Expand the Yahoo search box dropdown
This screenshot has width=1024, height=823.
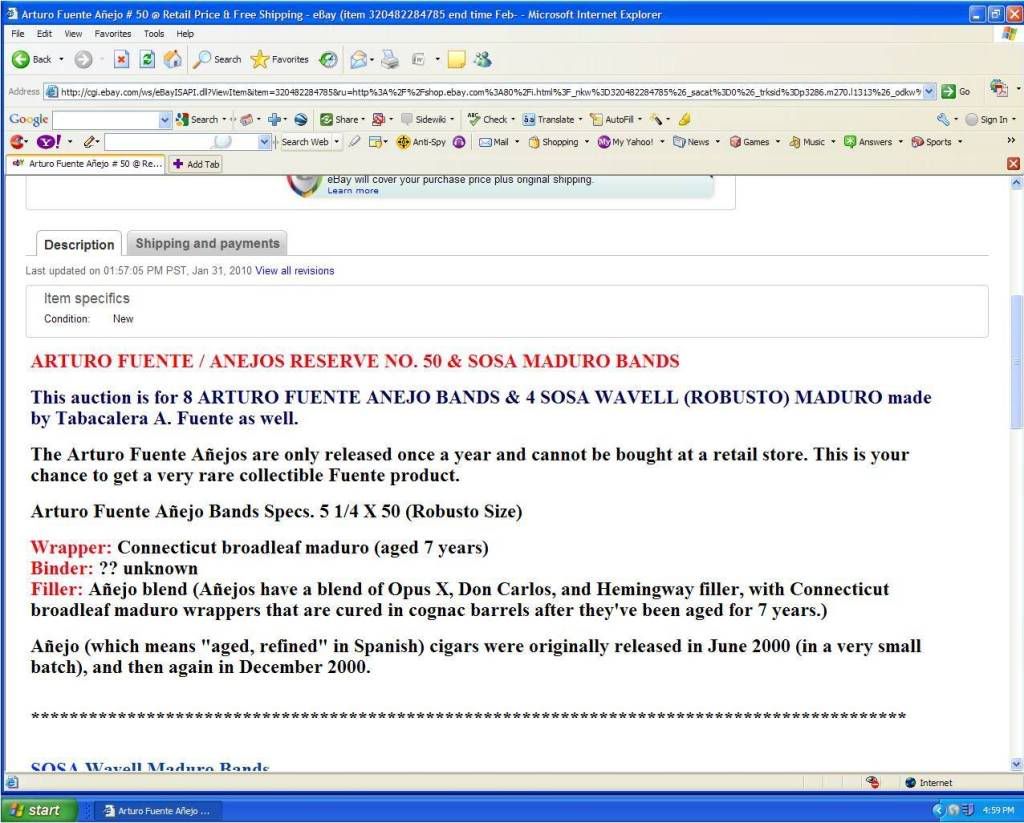click(264, 142)
